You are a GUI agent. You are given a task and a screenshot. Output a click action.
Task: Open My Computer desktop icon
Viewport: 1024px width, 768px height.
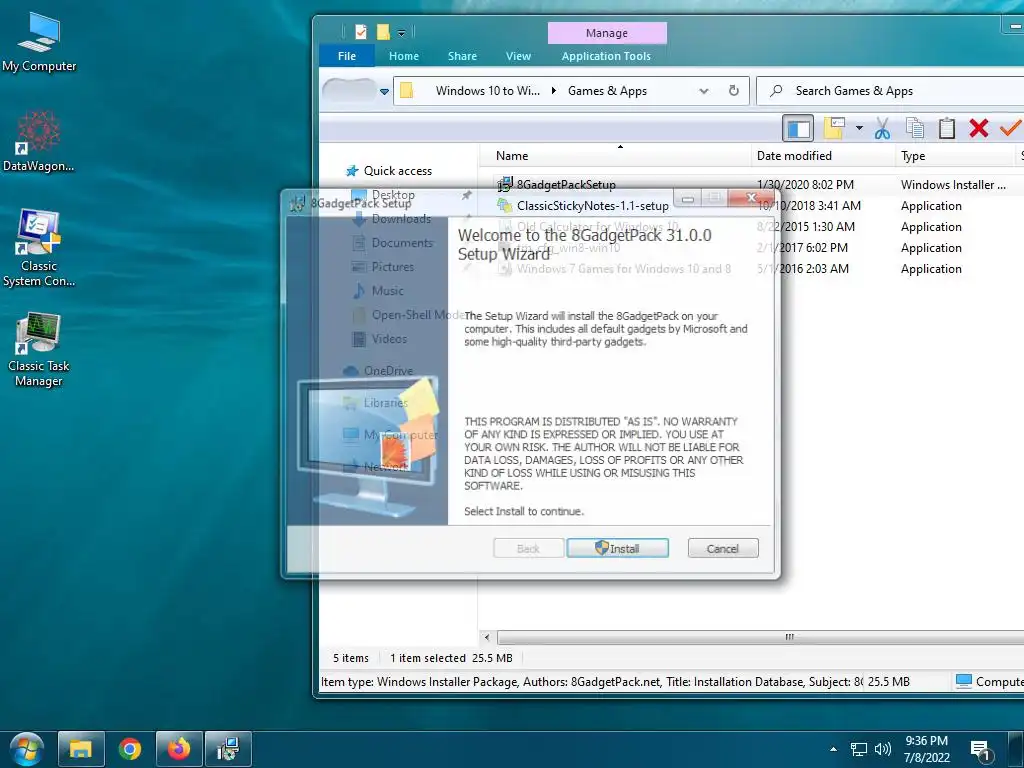pyautogui.click(x=39, y=42)
